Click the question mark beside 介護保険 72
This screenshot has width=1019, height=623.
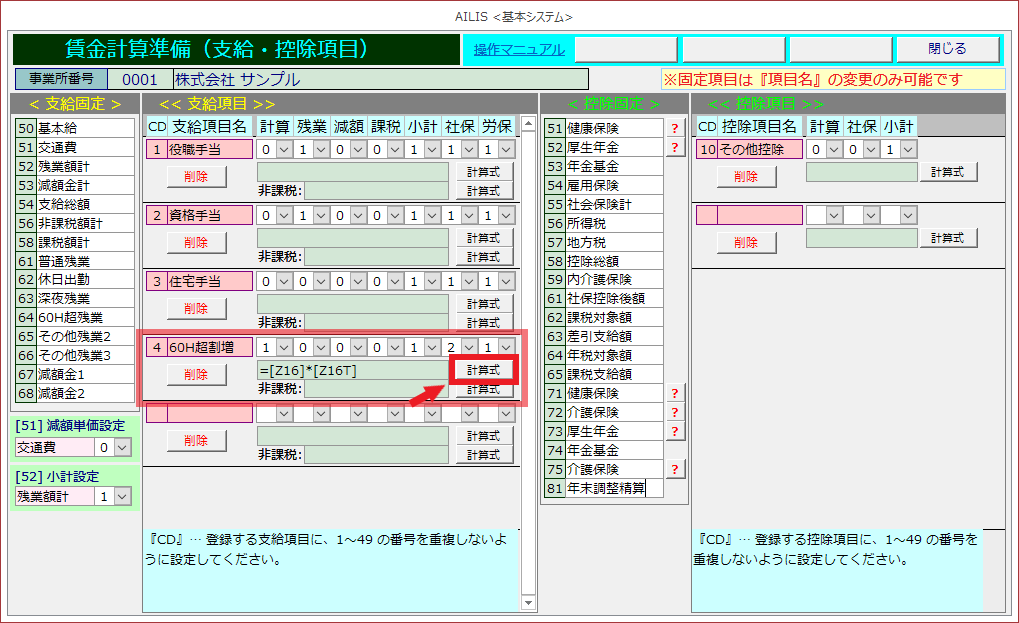[675, 412]
